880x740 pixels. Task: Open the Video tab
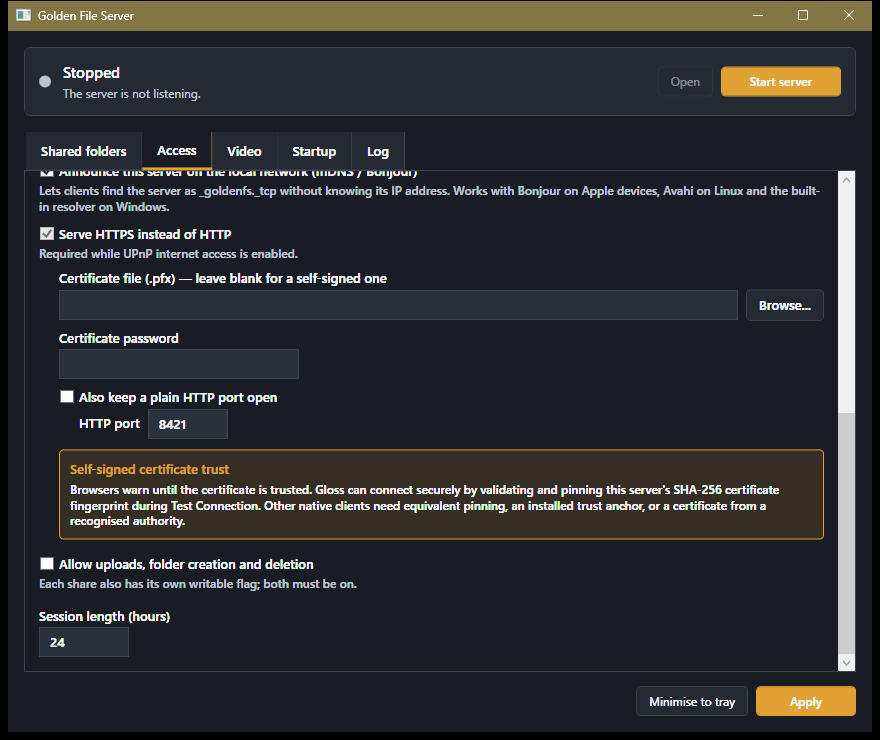(244, 151)
